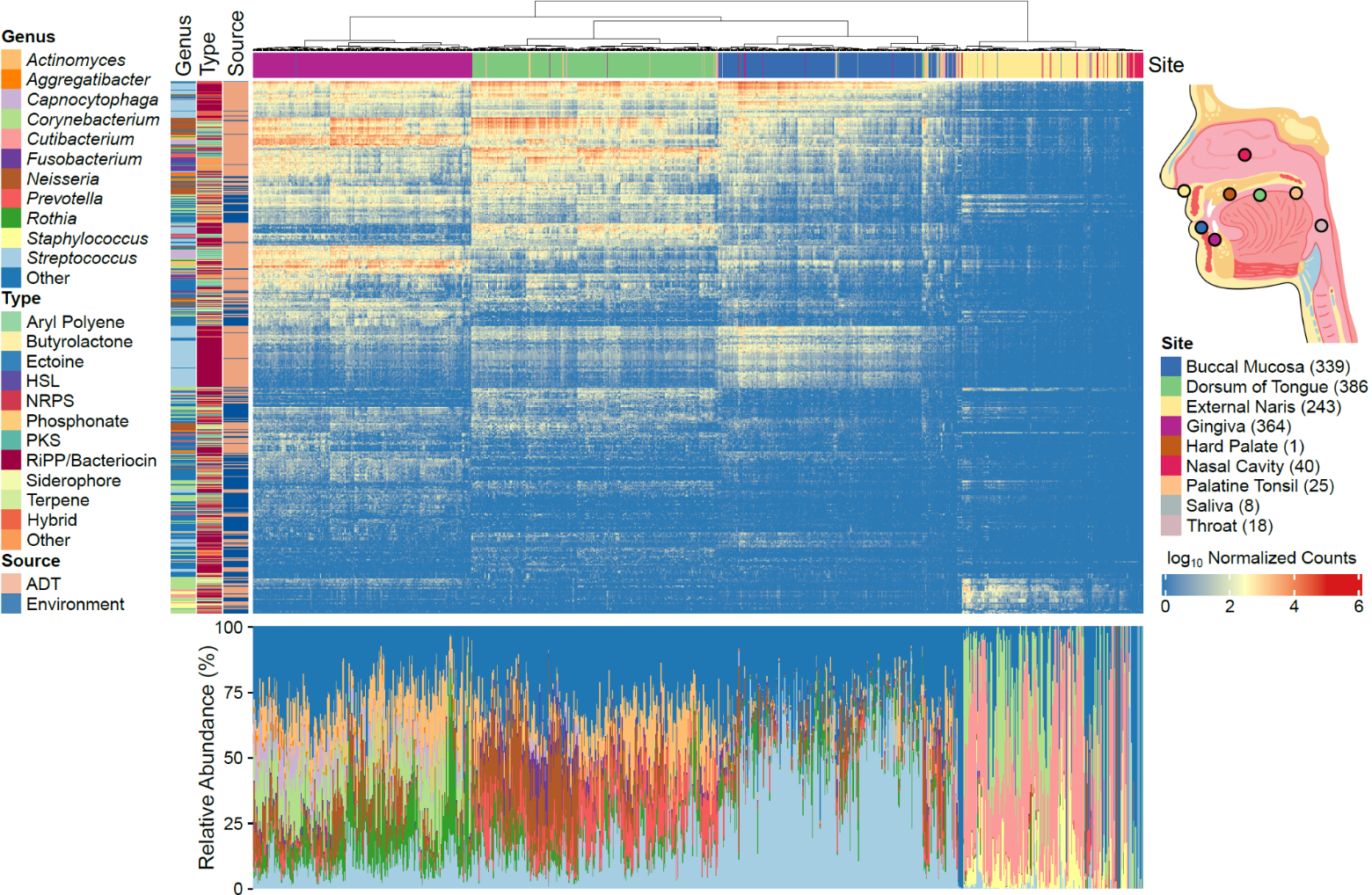1372x895 pixels.
Task: Select the Actinomyces genus legend swatch
Action: pyautogui.click(x=12, y=60)
